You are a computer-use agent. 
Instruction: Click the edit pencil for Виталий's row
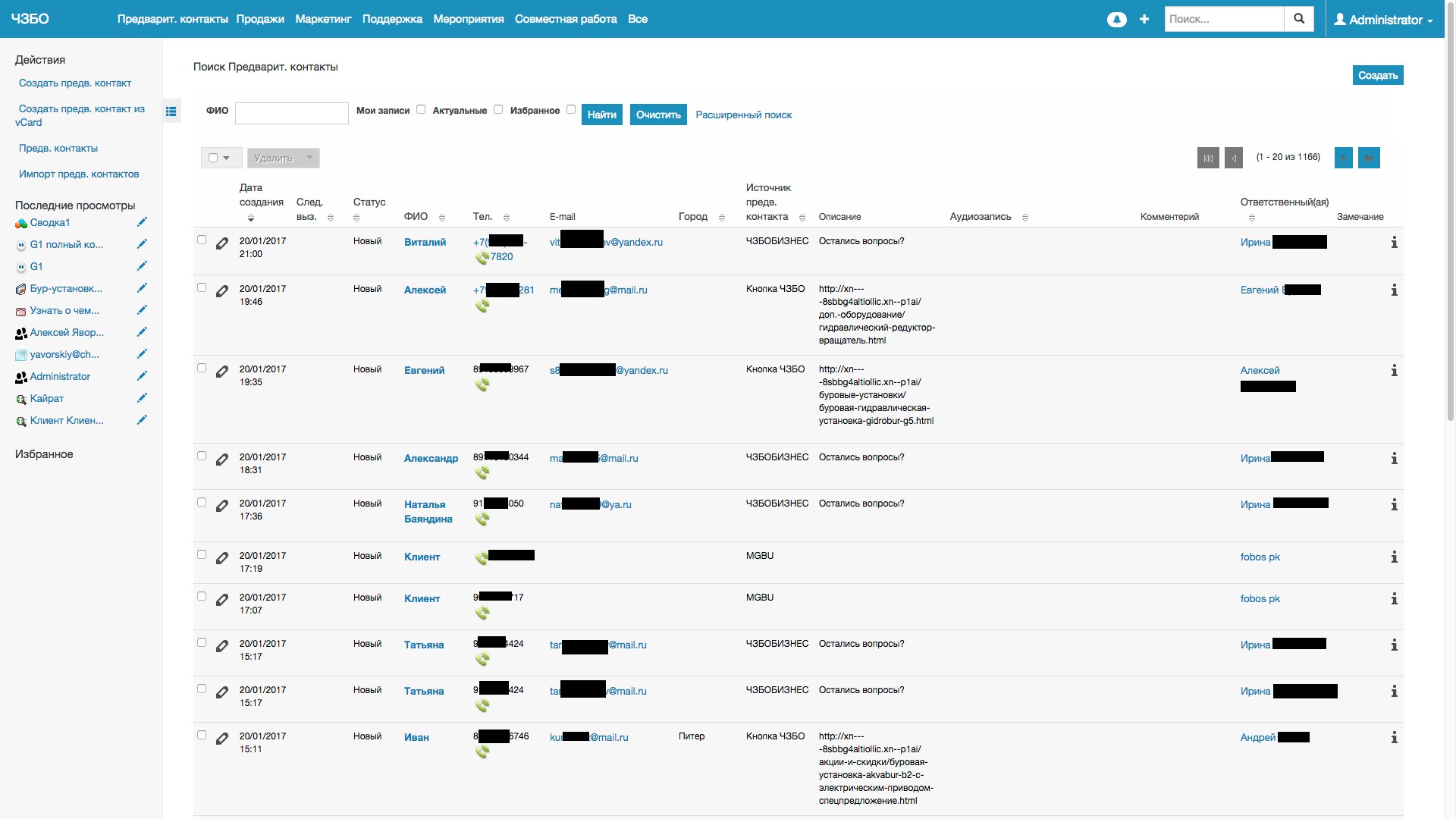[x=222, y=243]
